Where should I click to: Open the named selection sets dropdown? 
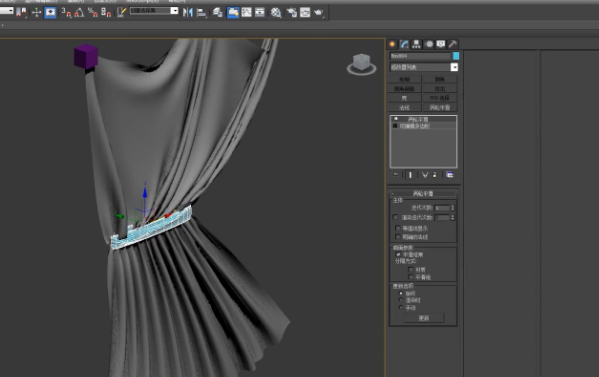pos(154,11)
